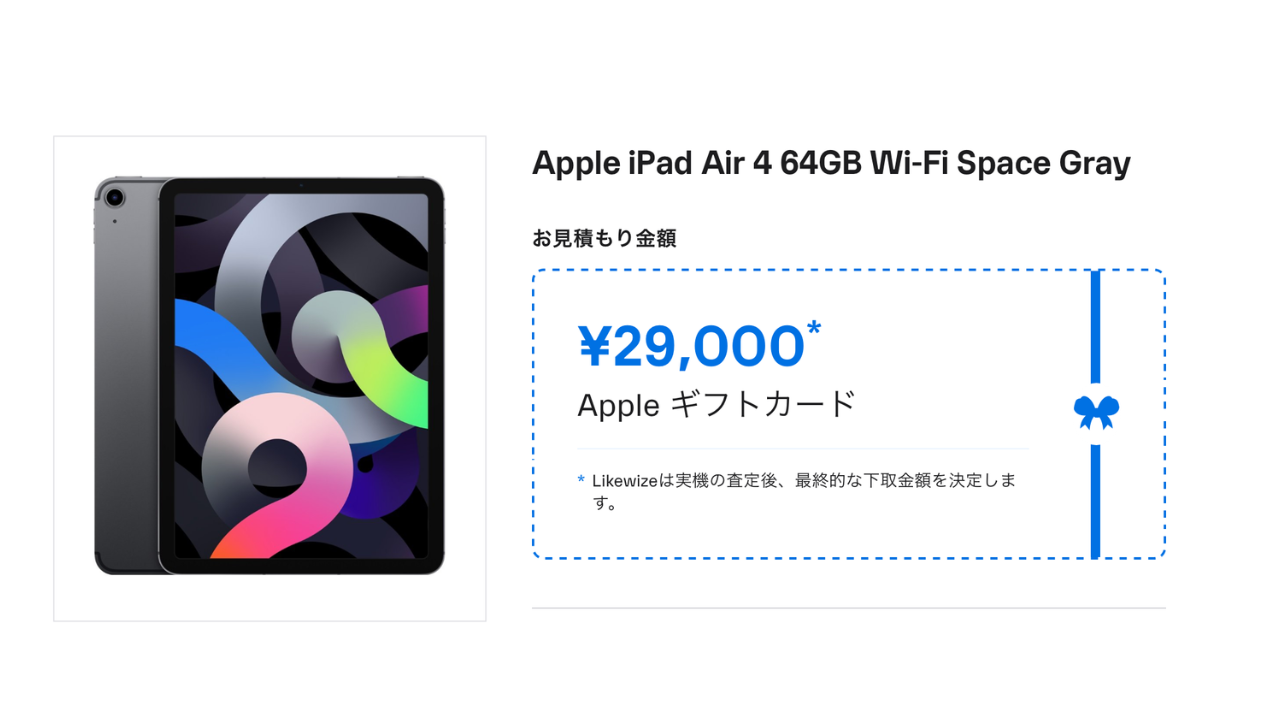Click the asterisk beside the ¥29,000 price
Screen dimensions: 1280x720
pyautogui.click(x=814, y=329)
